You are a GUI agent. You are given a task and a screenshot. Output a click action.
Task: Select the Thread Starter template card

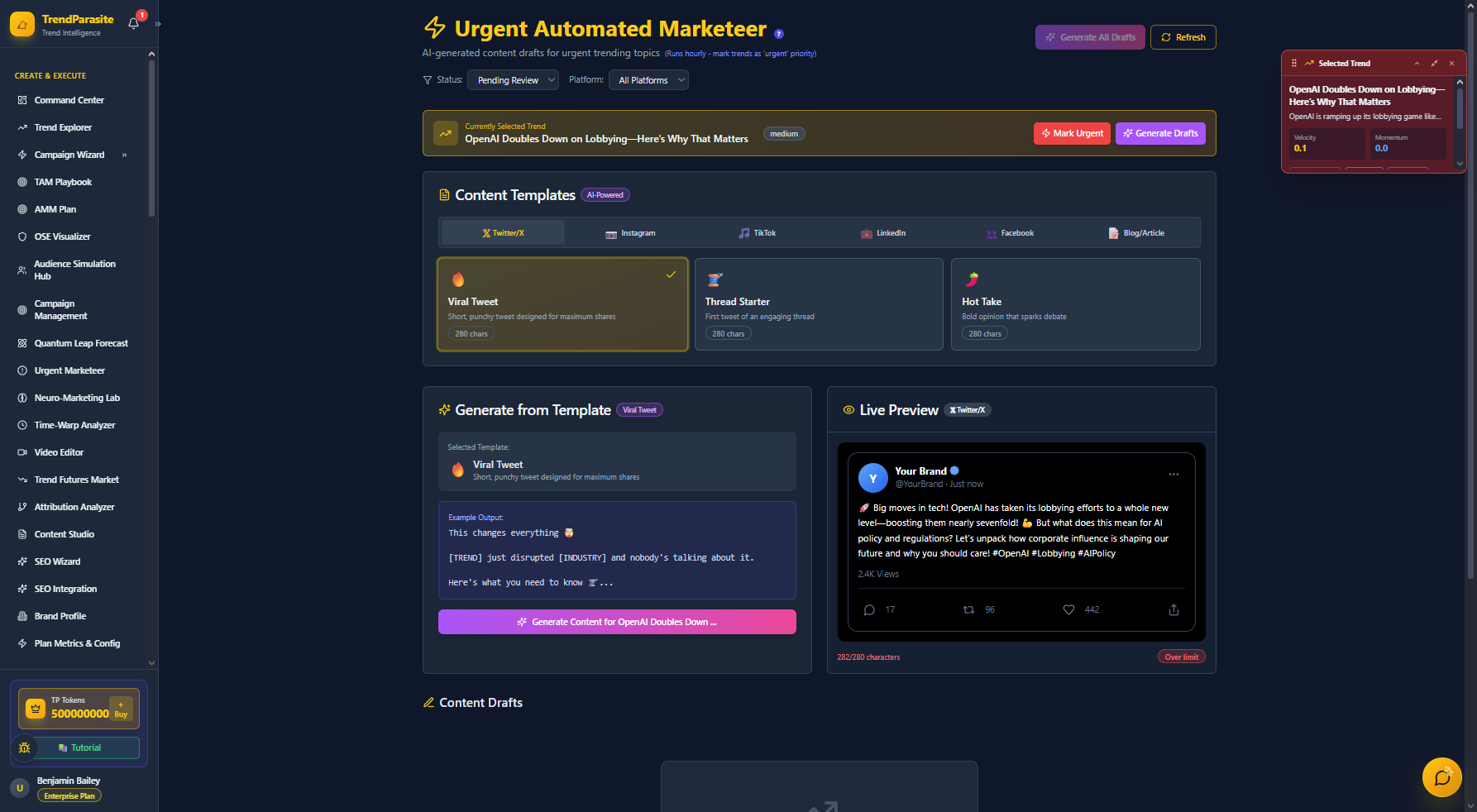click(x=819, y=304)
